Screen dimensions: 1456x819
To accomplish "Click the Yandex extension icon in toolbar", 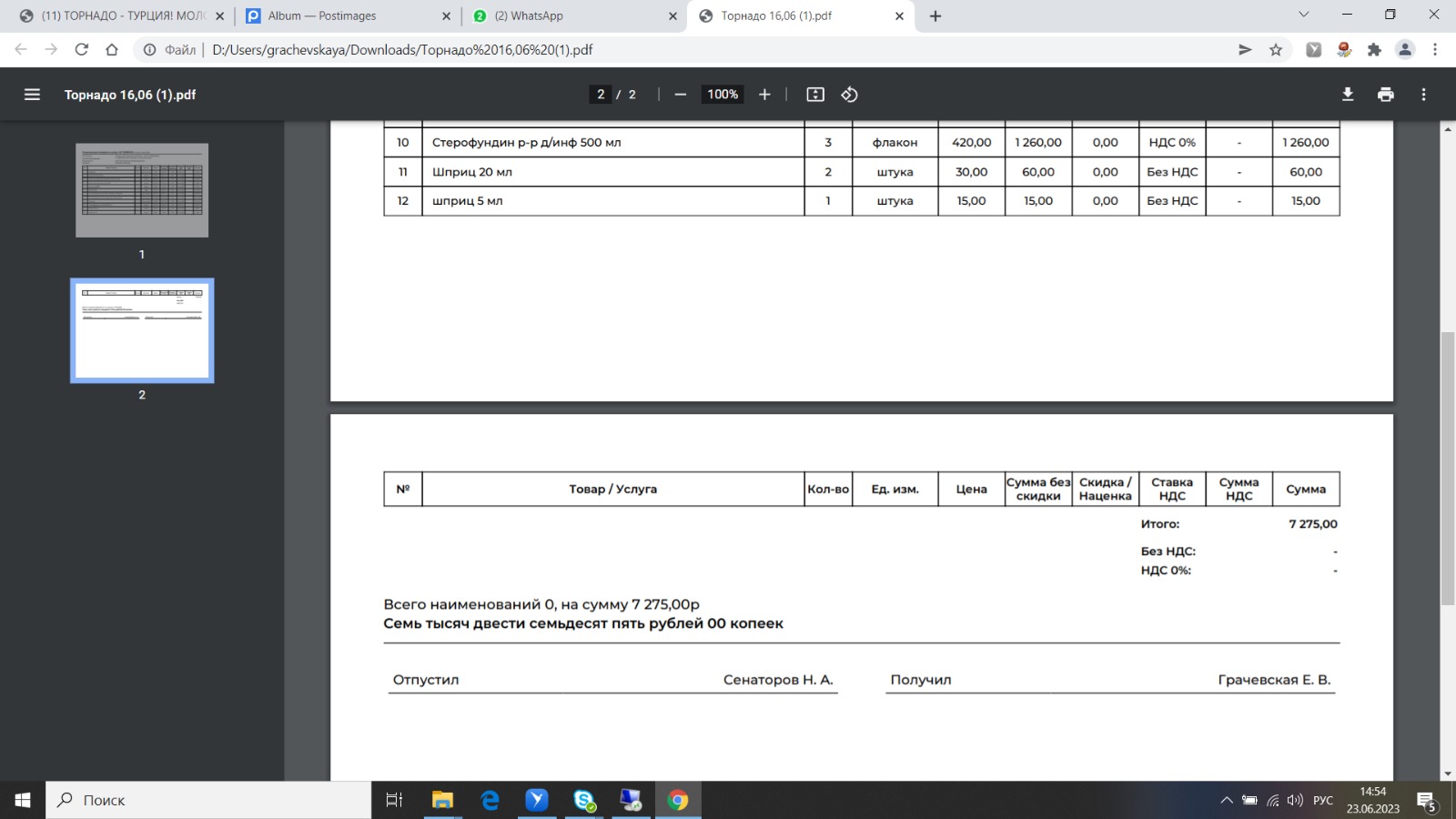I will [1313, 50].
